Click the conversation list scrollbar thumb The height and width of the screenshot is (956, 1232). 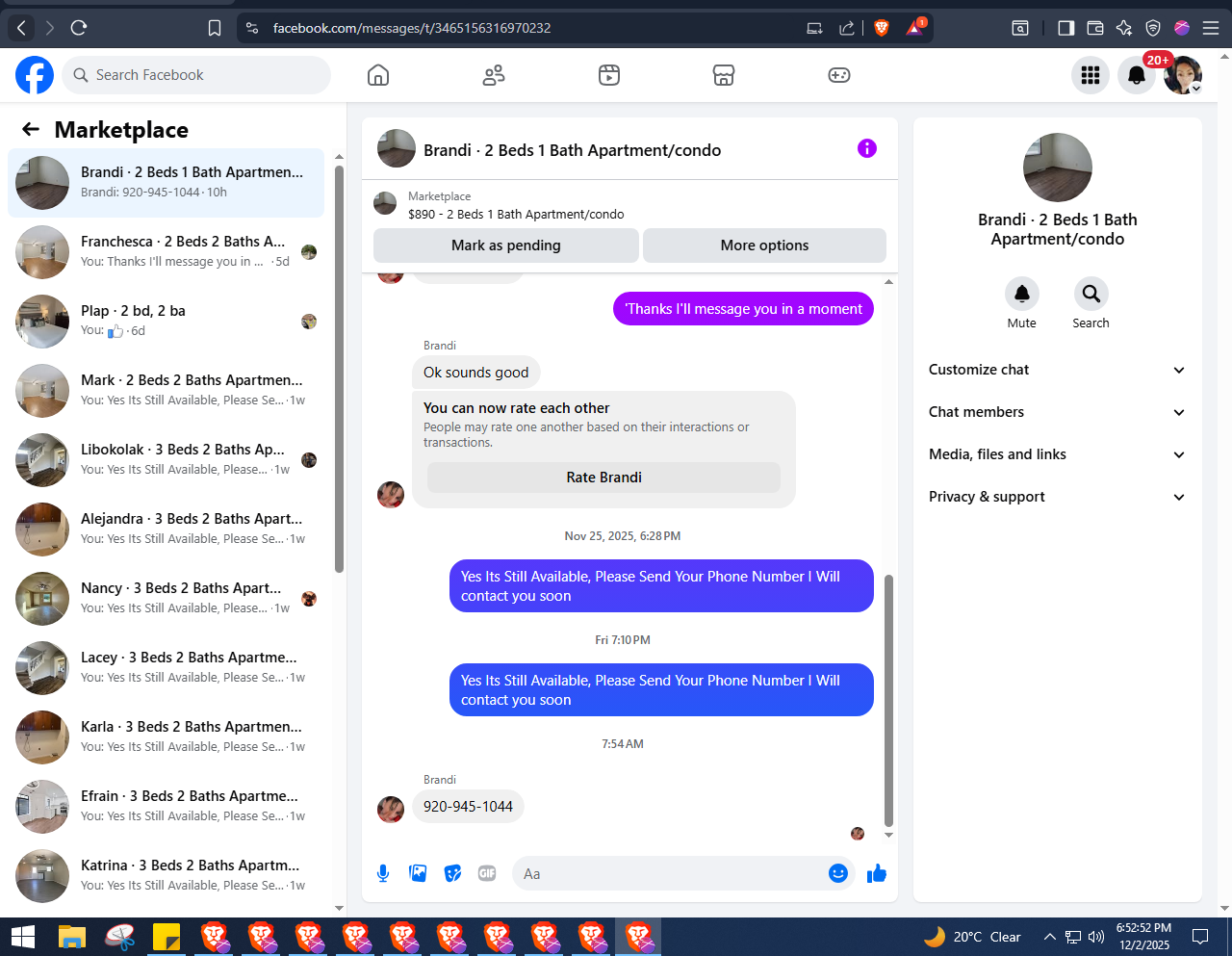(x=339, y=370)
